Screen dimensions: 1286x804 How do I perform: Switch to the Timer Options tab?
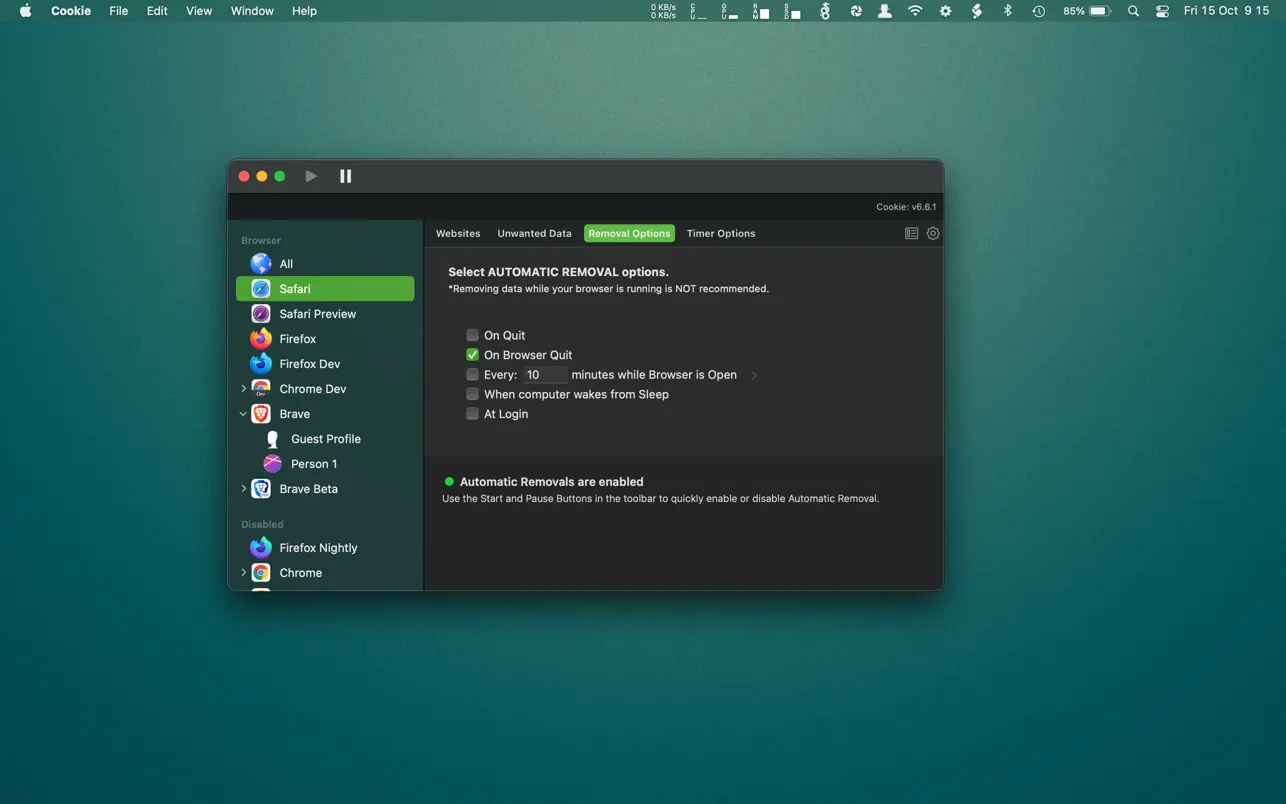coord(720,233)
